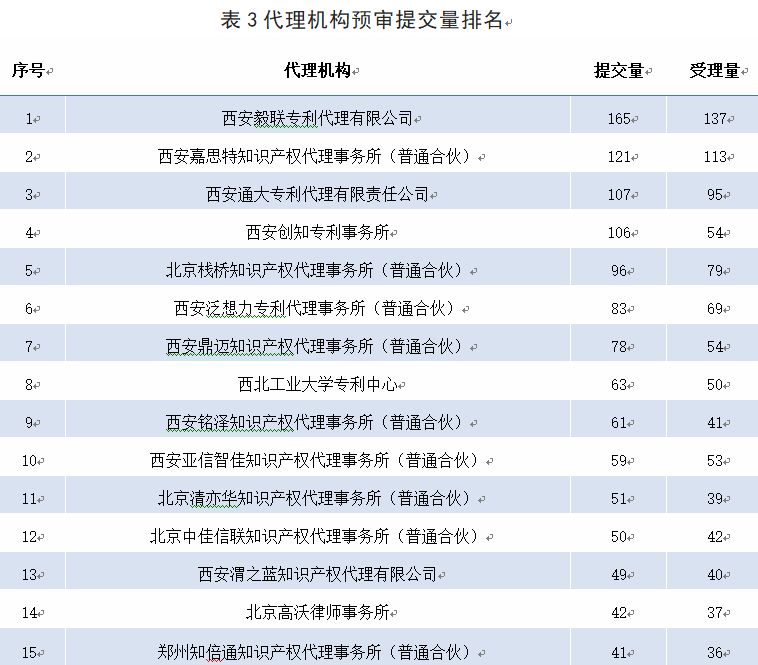Click 西安铭泽知识产权代理事务所 cell

pos(317,422)
